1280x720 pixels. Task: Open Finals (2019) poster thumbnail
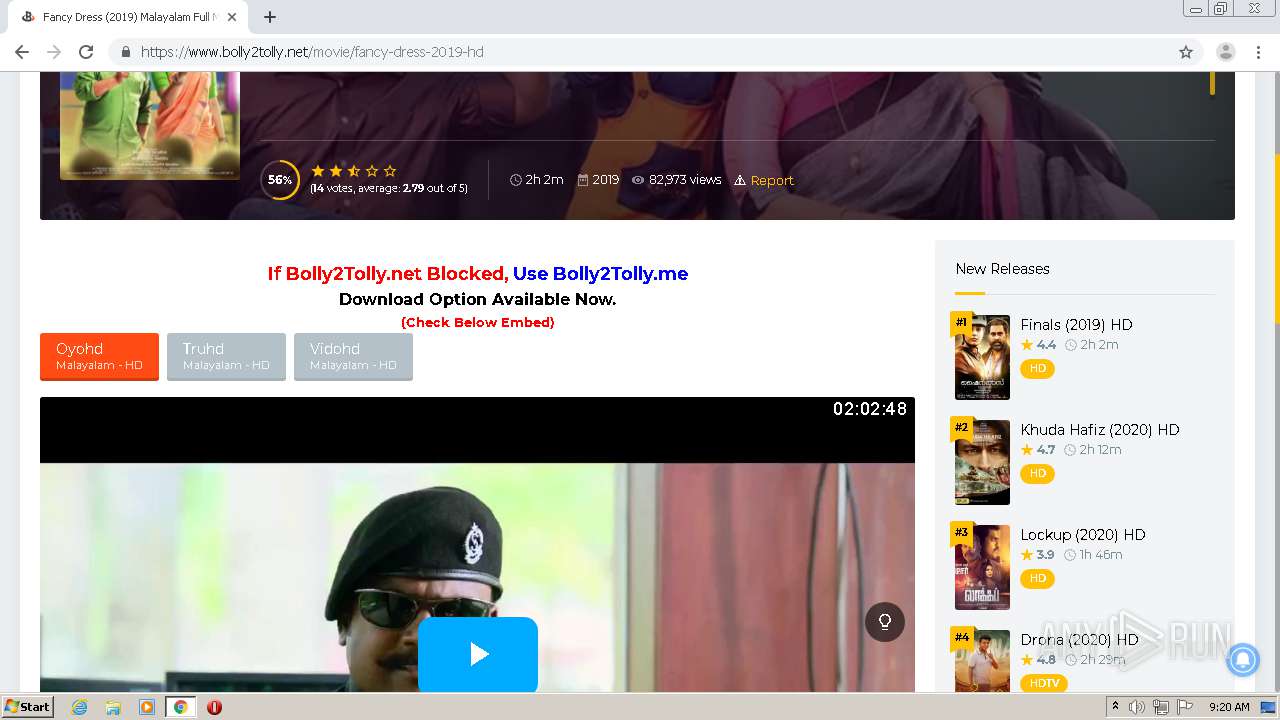pyautogui.click(x=982, y=357)
